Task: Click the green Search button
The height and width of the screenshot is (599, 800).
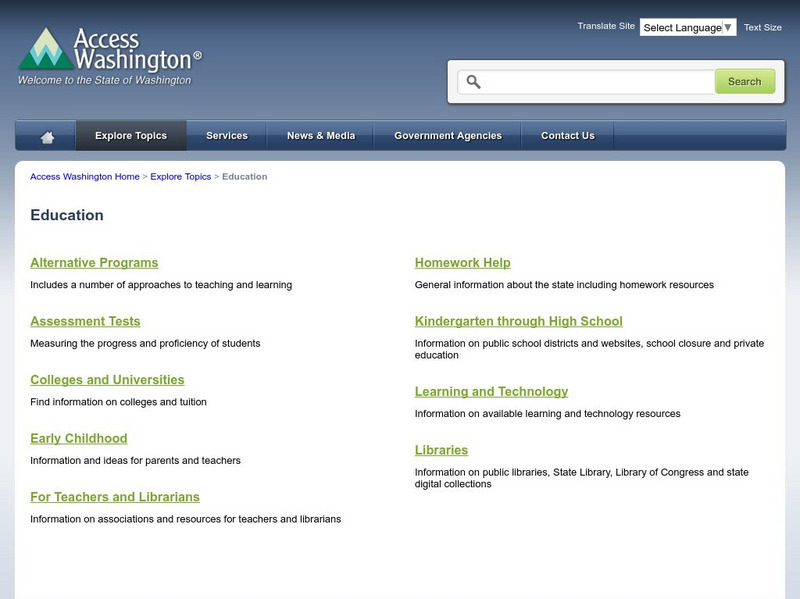Action: coord(744,81)
